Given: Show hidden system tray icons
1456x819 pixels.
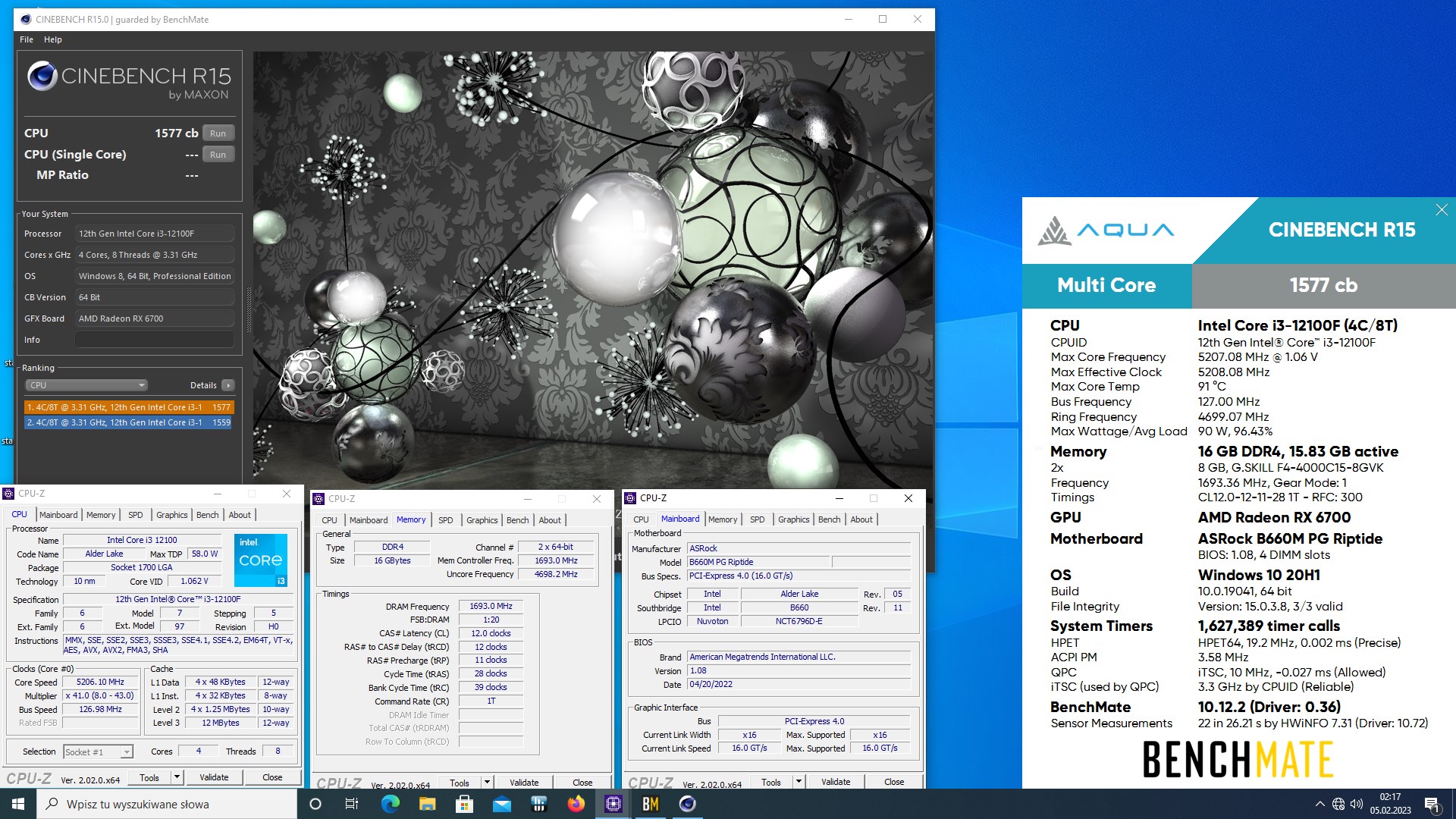Looking at the screenshot, I should 1320,804.
